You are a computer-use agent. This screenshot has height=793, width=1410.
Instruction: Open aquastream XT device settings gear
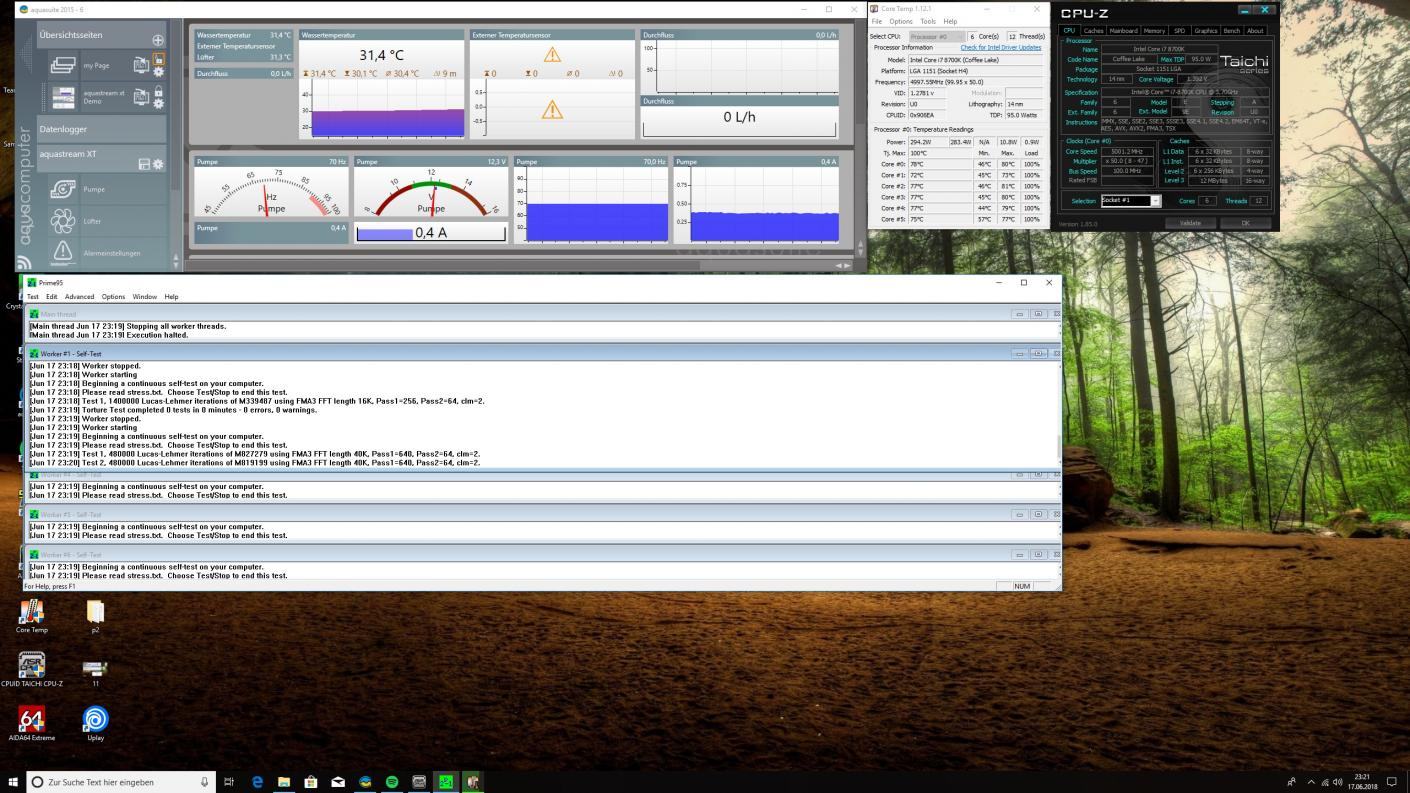click(x=158, y=164)
